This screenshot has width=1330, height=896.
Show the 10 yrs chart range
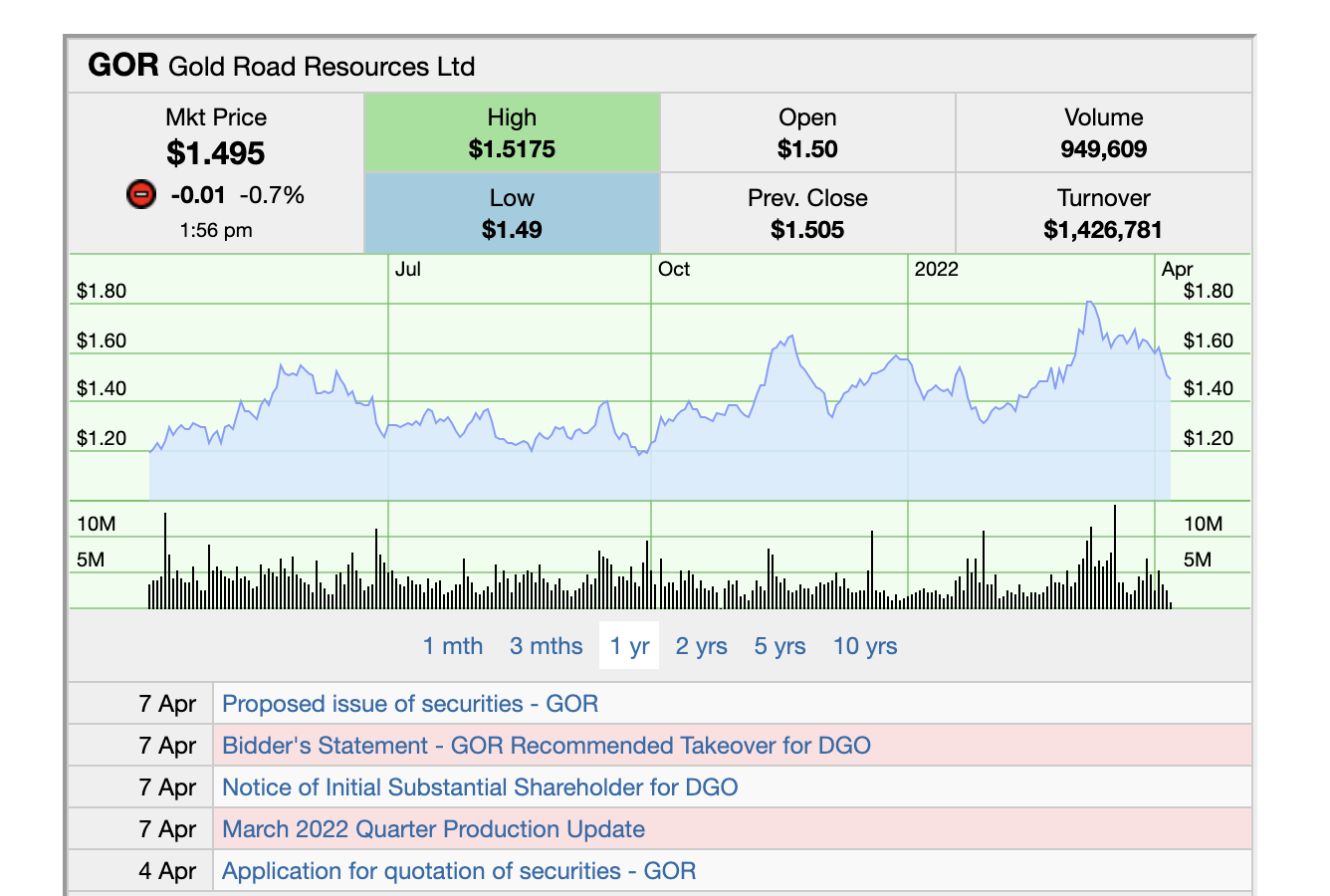click(x=865, y=646)
